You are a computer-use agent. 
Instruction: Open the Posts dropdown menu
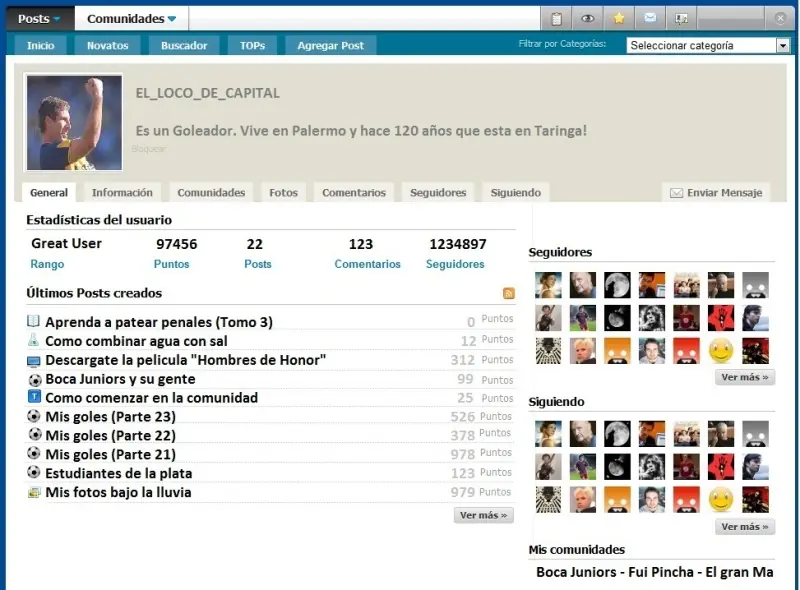pos(39,19)
